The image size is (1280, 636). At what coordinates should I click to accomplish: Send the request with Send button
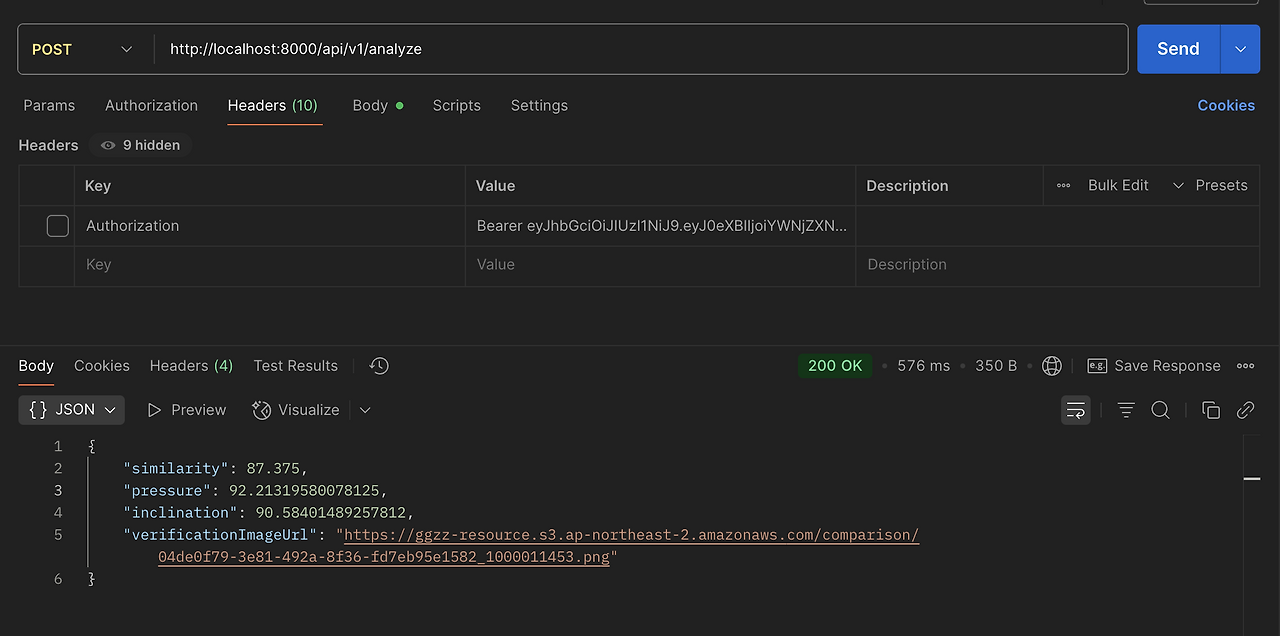pyautogui.click(x=1178, y=49)
